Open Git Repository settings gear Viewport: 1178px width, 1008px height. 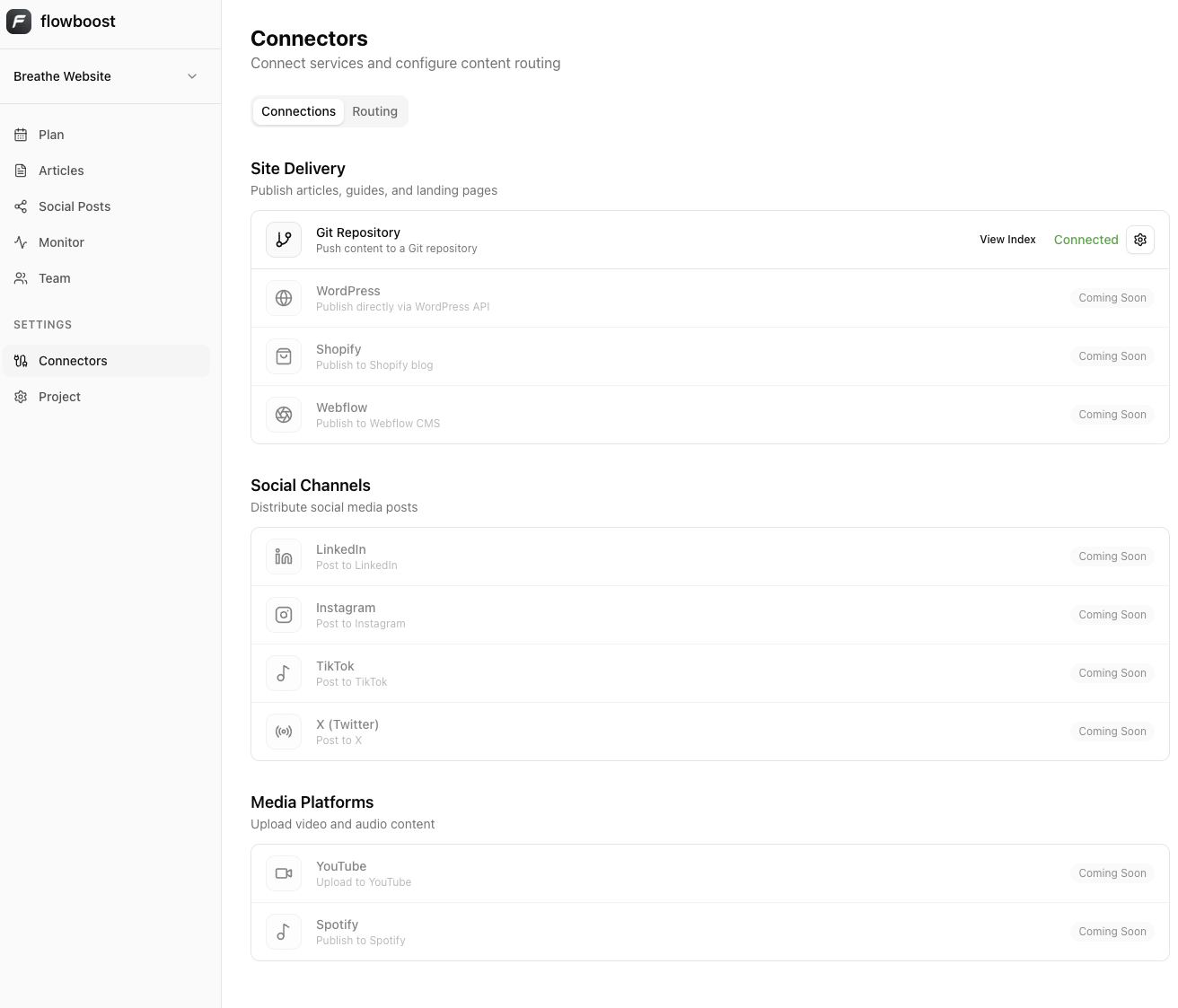(x=1139, y=240)
